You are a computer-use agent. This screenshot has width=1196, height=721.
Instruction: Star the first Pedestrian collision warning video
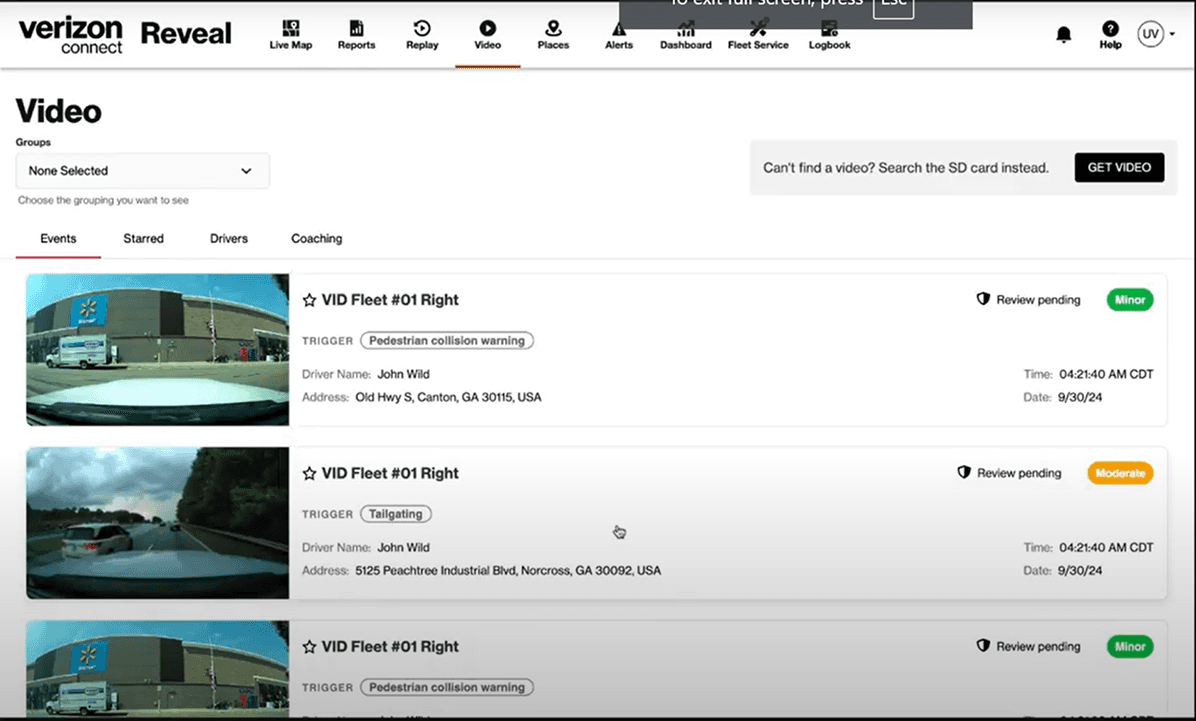309,300
